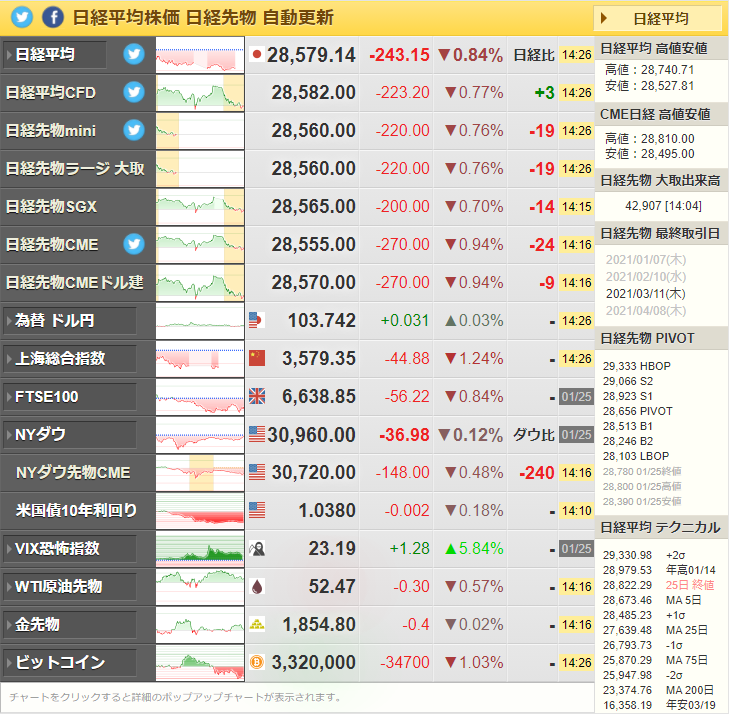Screen dimensions: 729x714
Task: Open the 上海総合指数 mini chart
Action: tap(200, 358)
